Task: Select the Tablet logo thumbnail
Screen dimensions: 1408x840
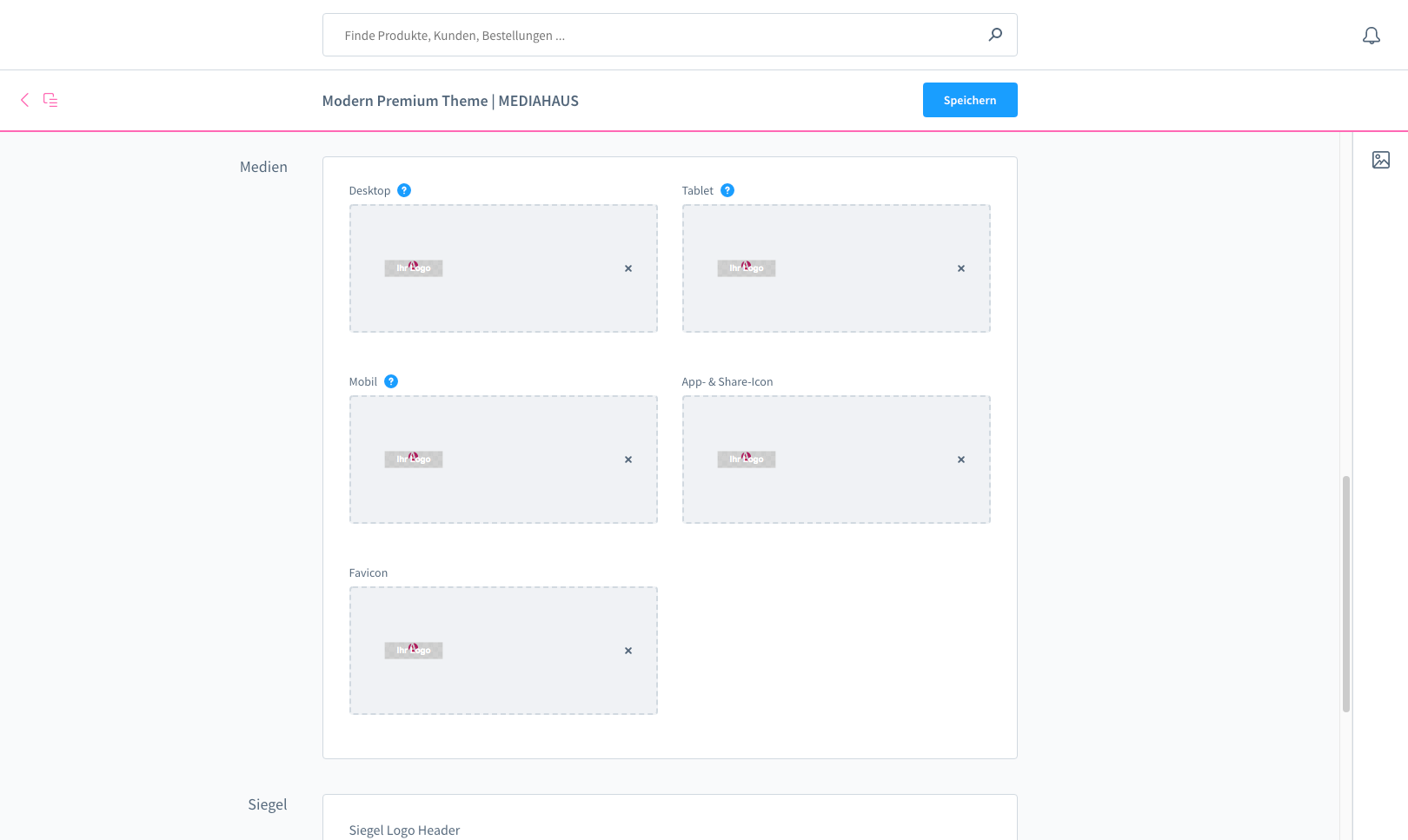Action: (747, 268)
